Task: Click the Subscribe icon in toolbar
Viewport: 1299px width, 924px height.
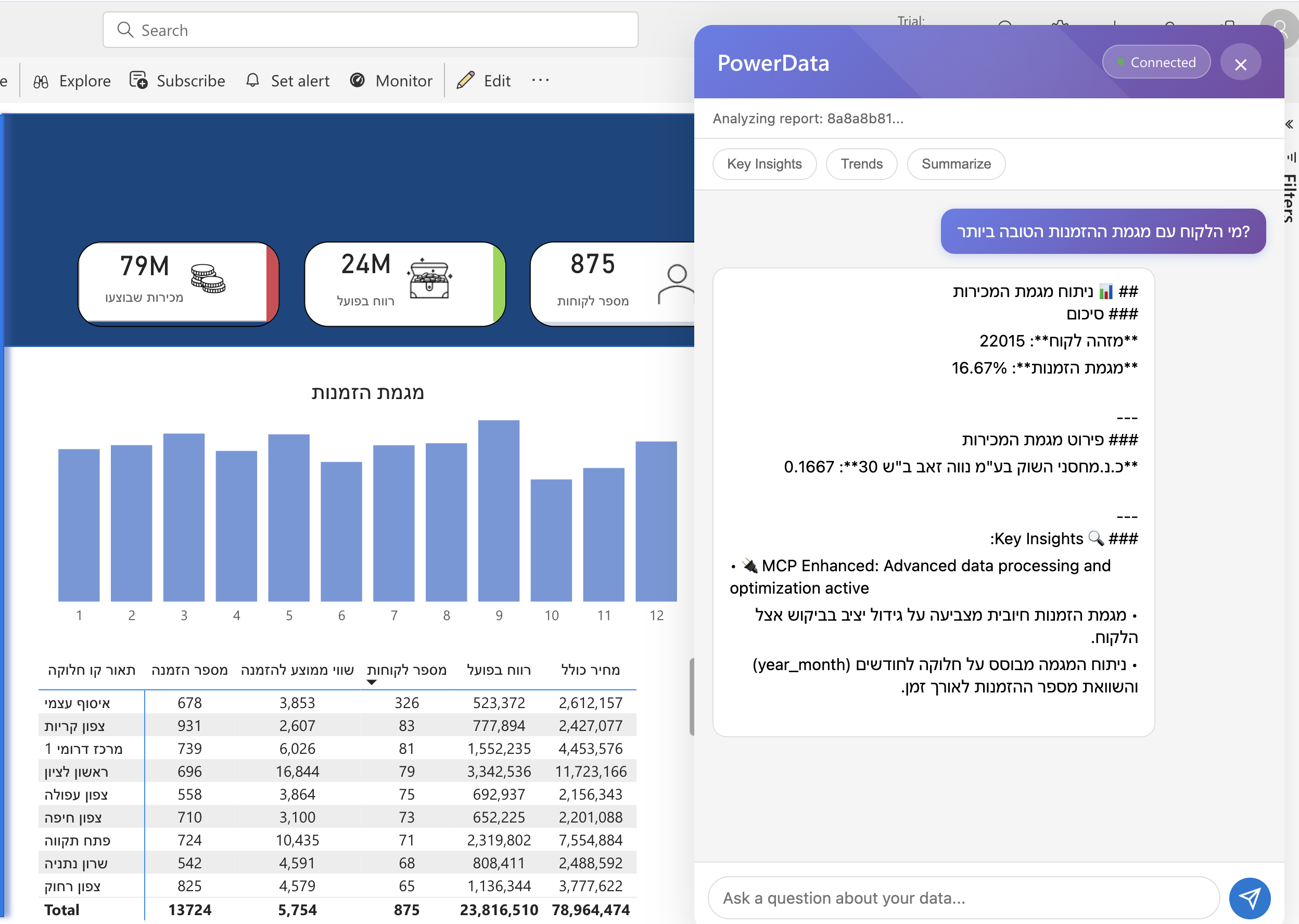Action: pyautogui.click(x=138, y=80)
